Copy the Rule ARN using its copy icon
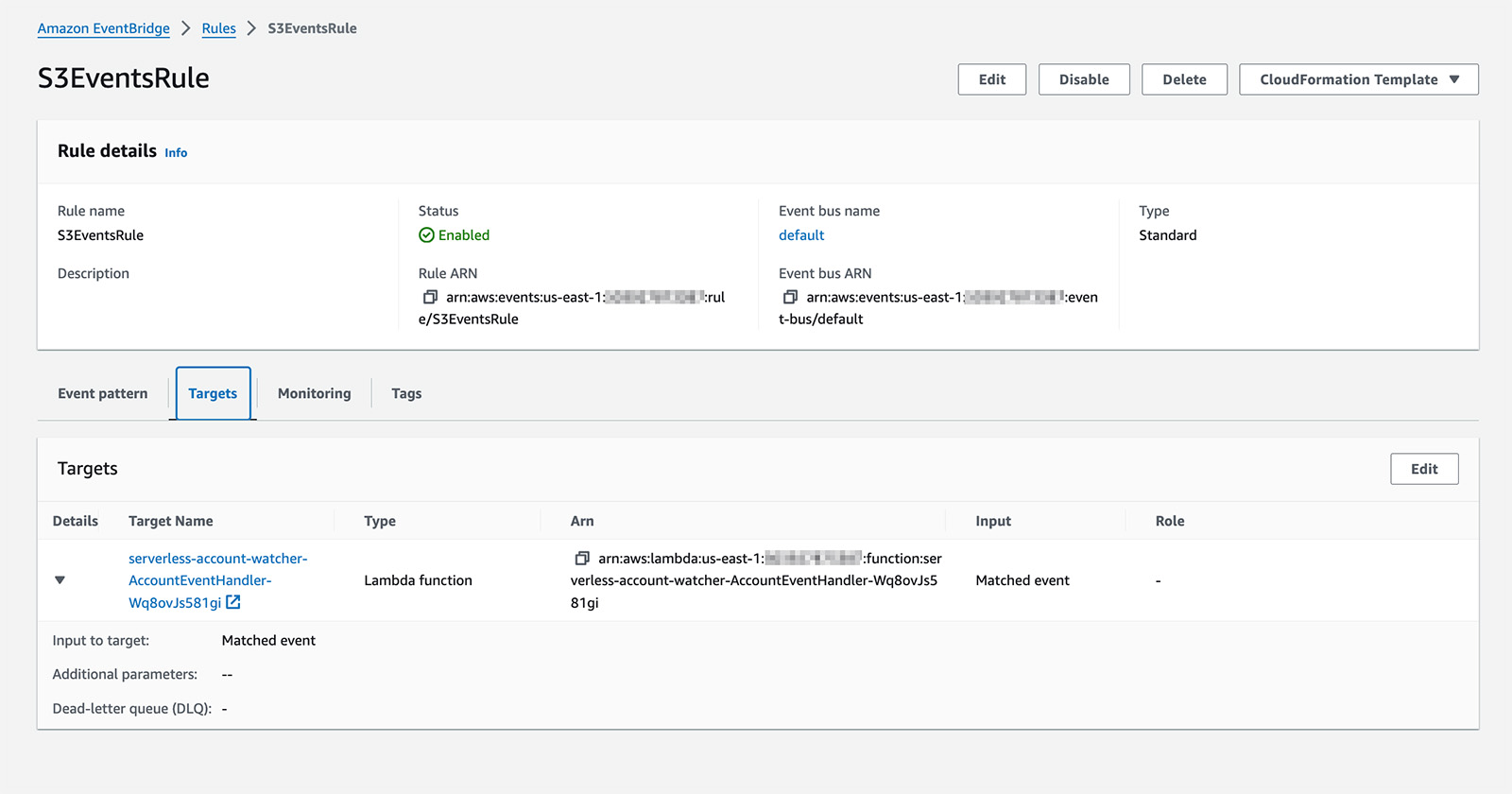Screen dimensions: 1512x794 [430, 297]
